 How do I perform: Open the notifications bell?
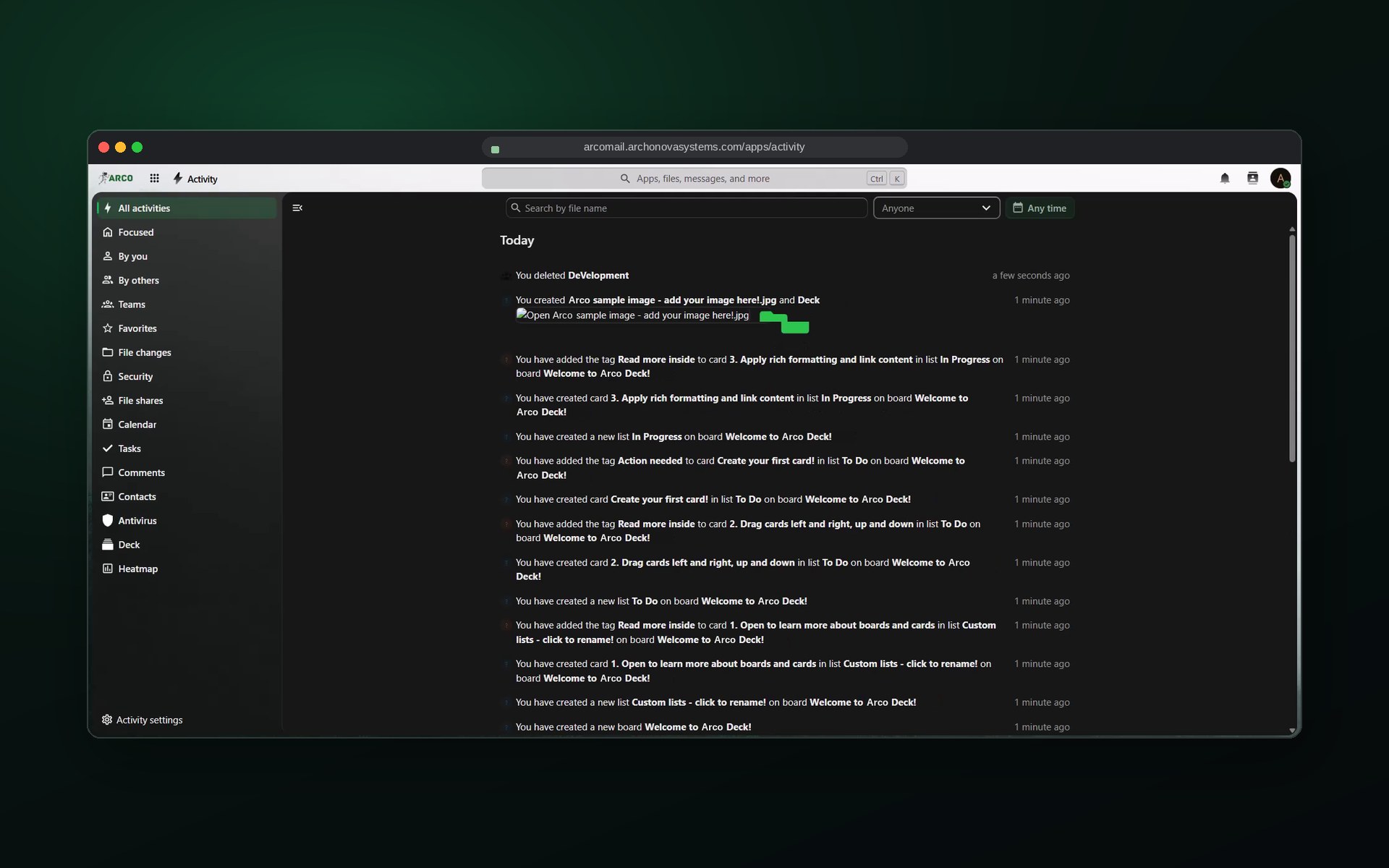(x=1225, y=178)
